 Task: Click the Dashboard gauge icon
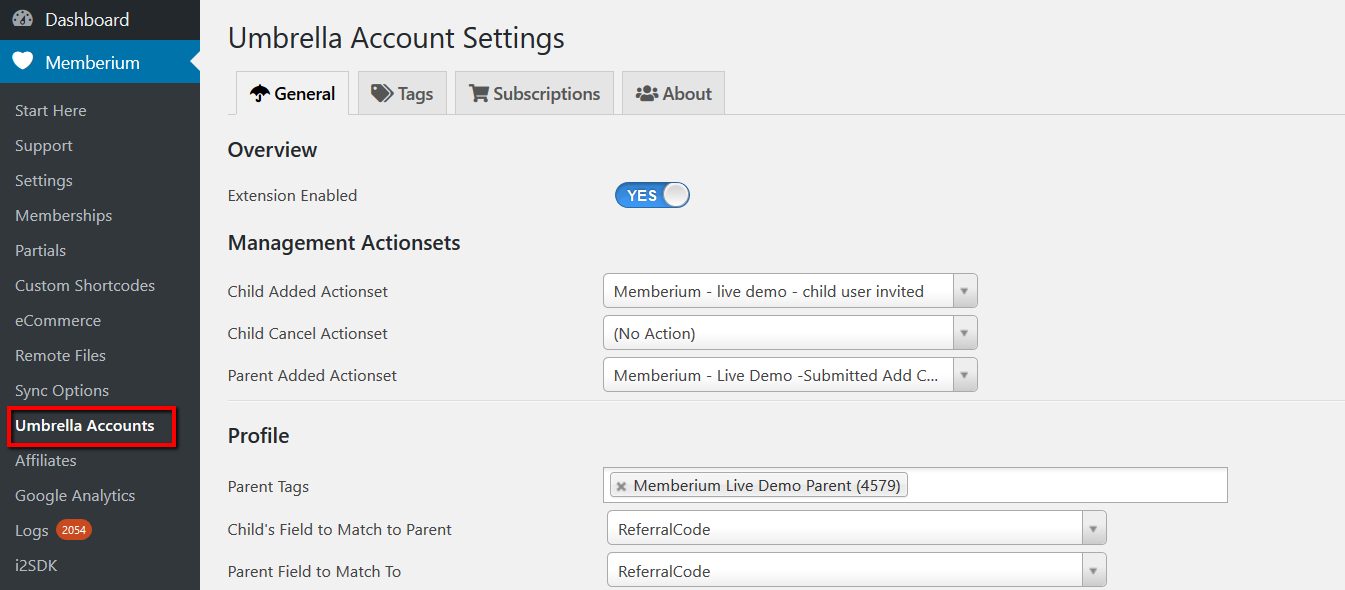click(x=23, y=19)
